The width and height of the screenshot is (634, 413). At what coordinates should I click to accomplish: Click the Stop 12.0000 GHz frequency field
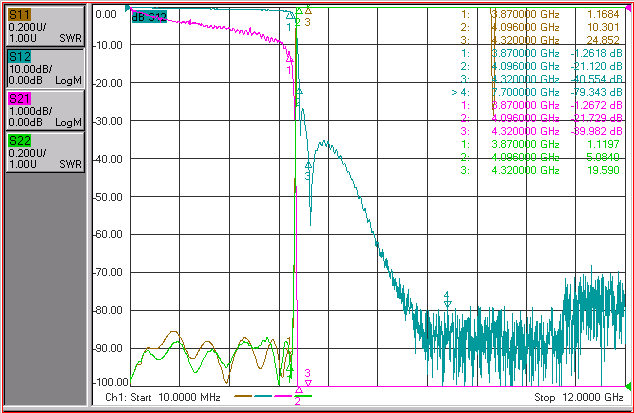click(x=579, y=397)
